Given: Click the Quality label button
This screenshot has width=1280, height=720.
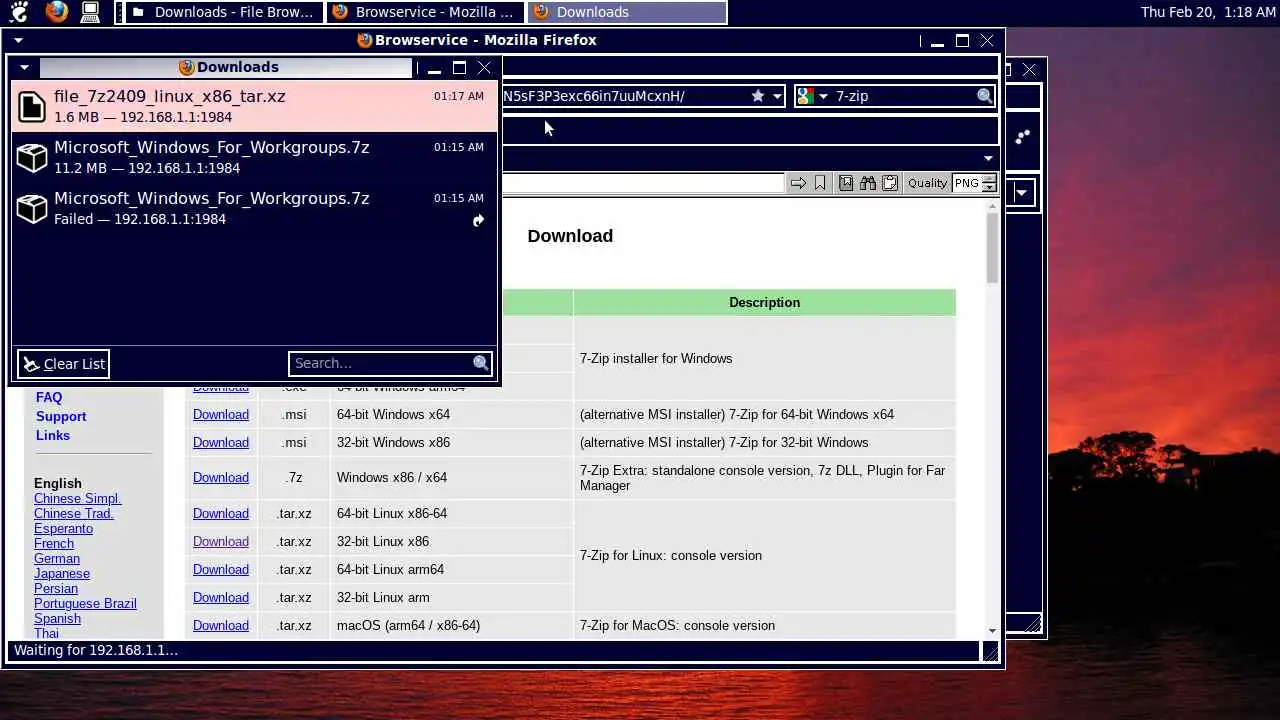Looking at the screenshot, I should (x=927, y=183).
